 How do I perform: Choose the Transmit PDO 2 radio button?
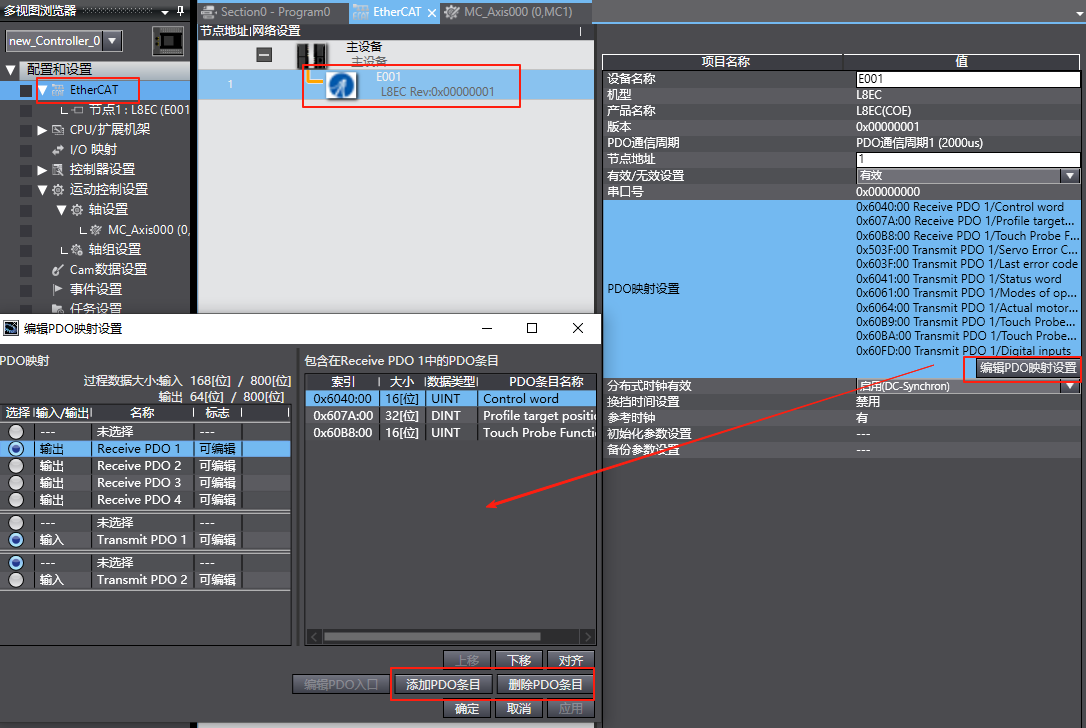[x=16, y=579]
